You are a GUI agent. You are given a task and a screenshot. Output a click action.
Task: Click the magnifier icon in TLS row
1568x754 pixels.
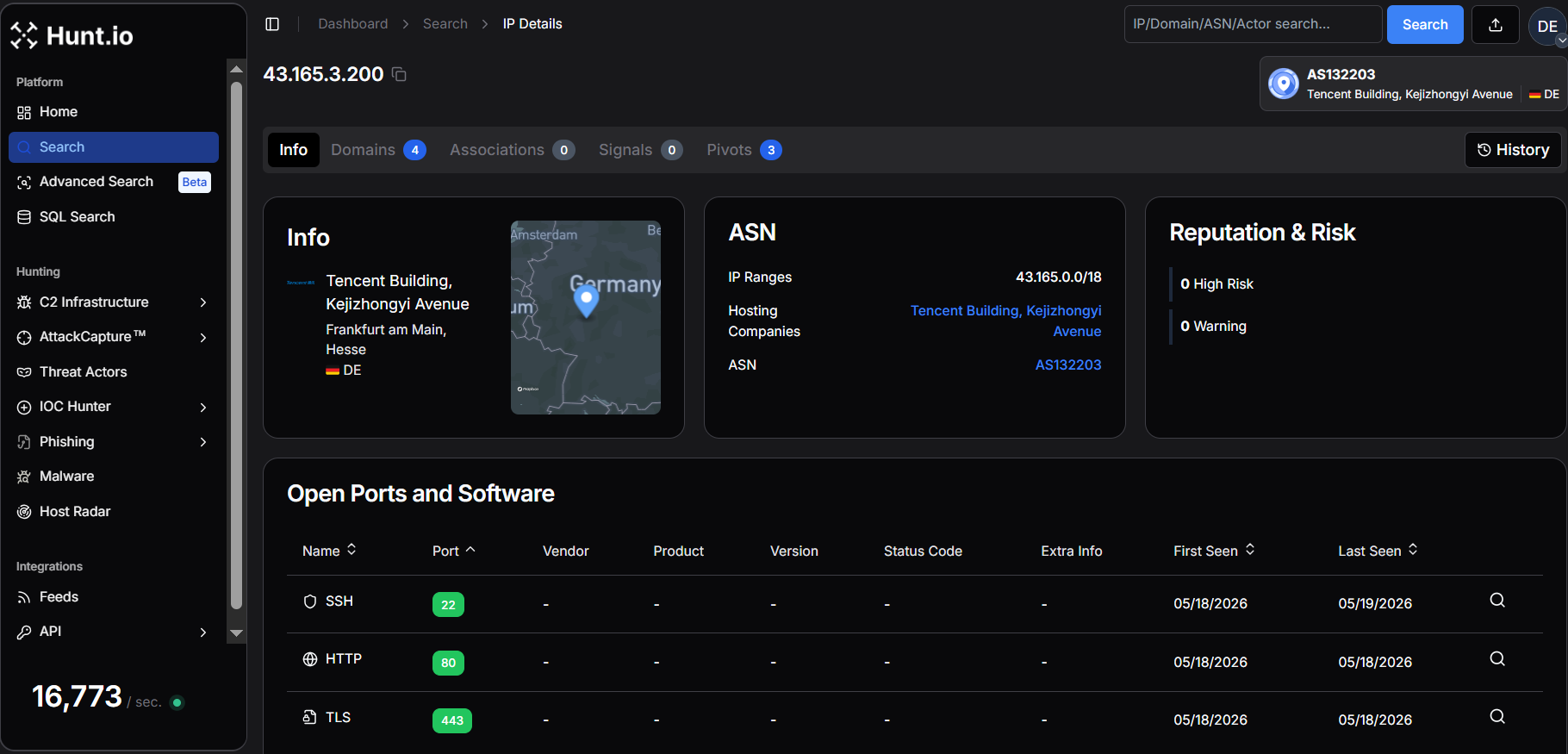[x=1497, y=717]
